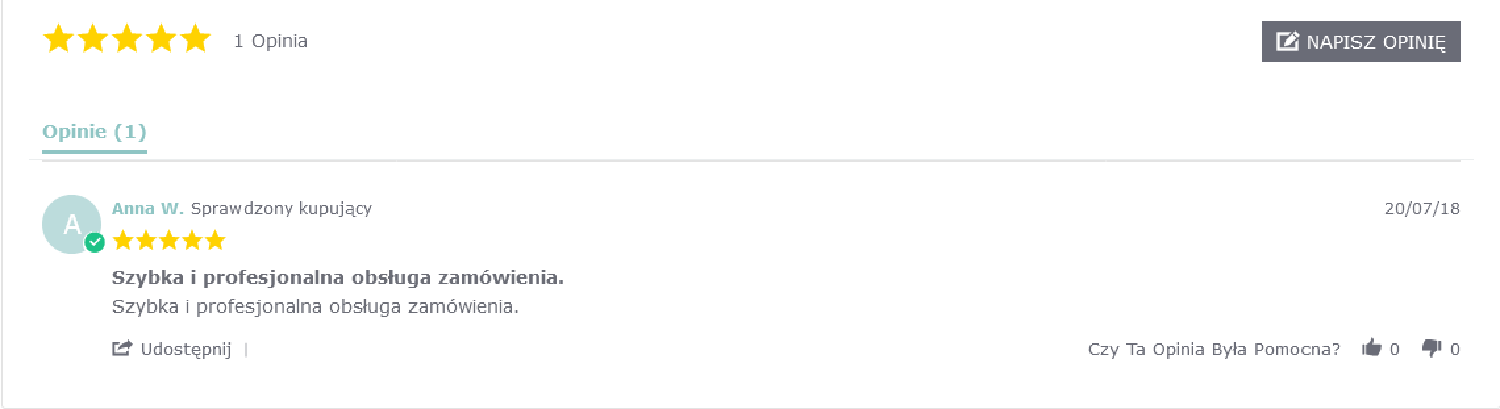Click reviewer avatar circle with letter A

click(71, 224)
